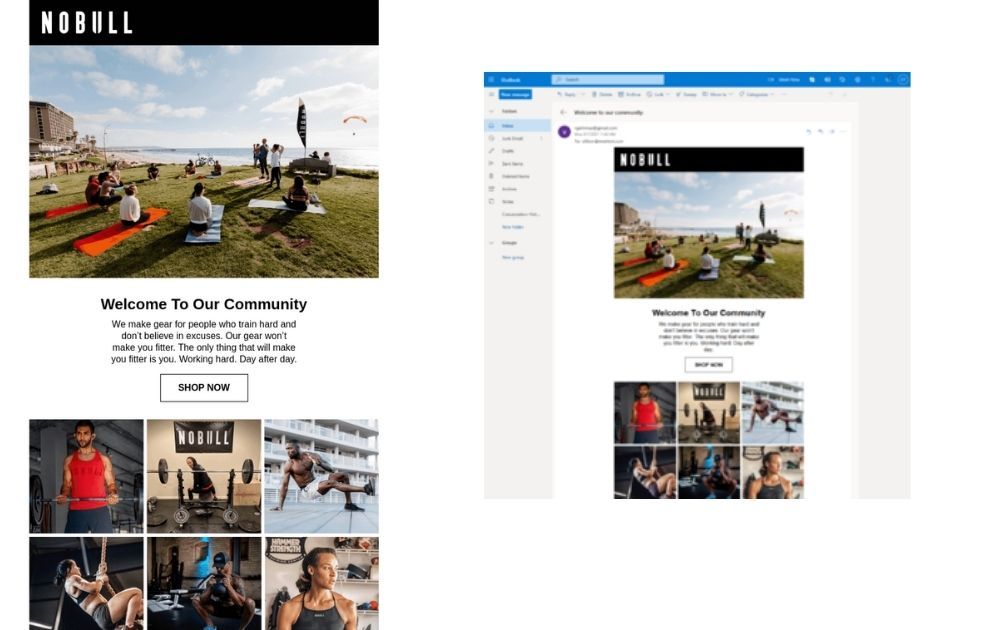This screenshot has height=630, width=1000.
Task: Click the sender's purple avatar circle
Action: click(x=564, y=131)
